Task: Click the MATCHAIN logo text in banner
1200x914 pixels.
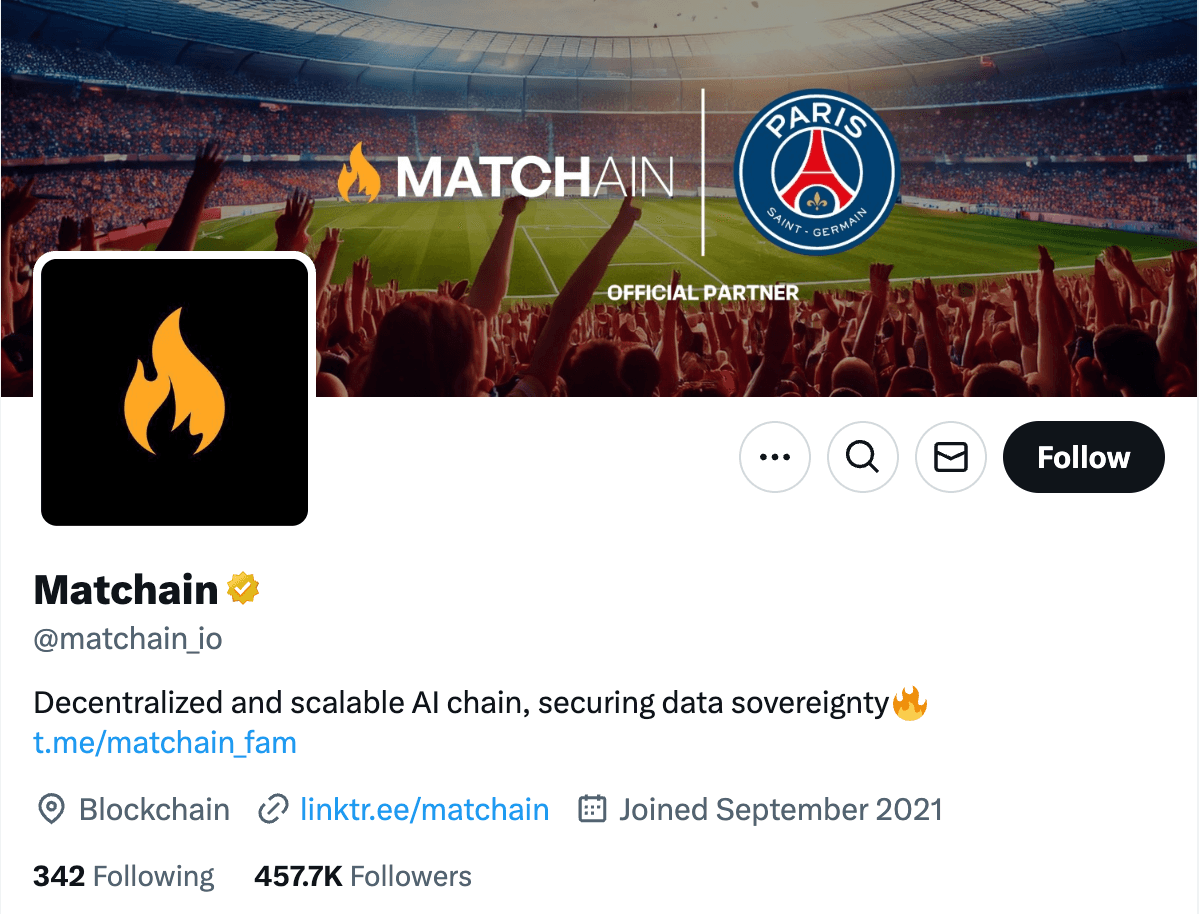Action: (534, 176)
